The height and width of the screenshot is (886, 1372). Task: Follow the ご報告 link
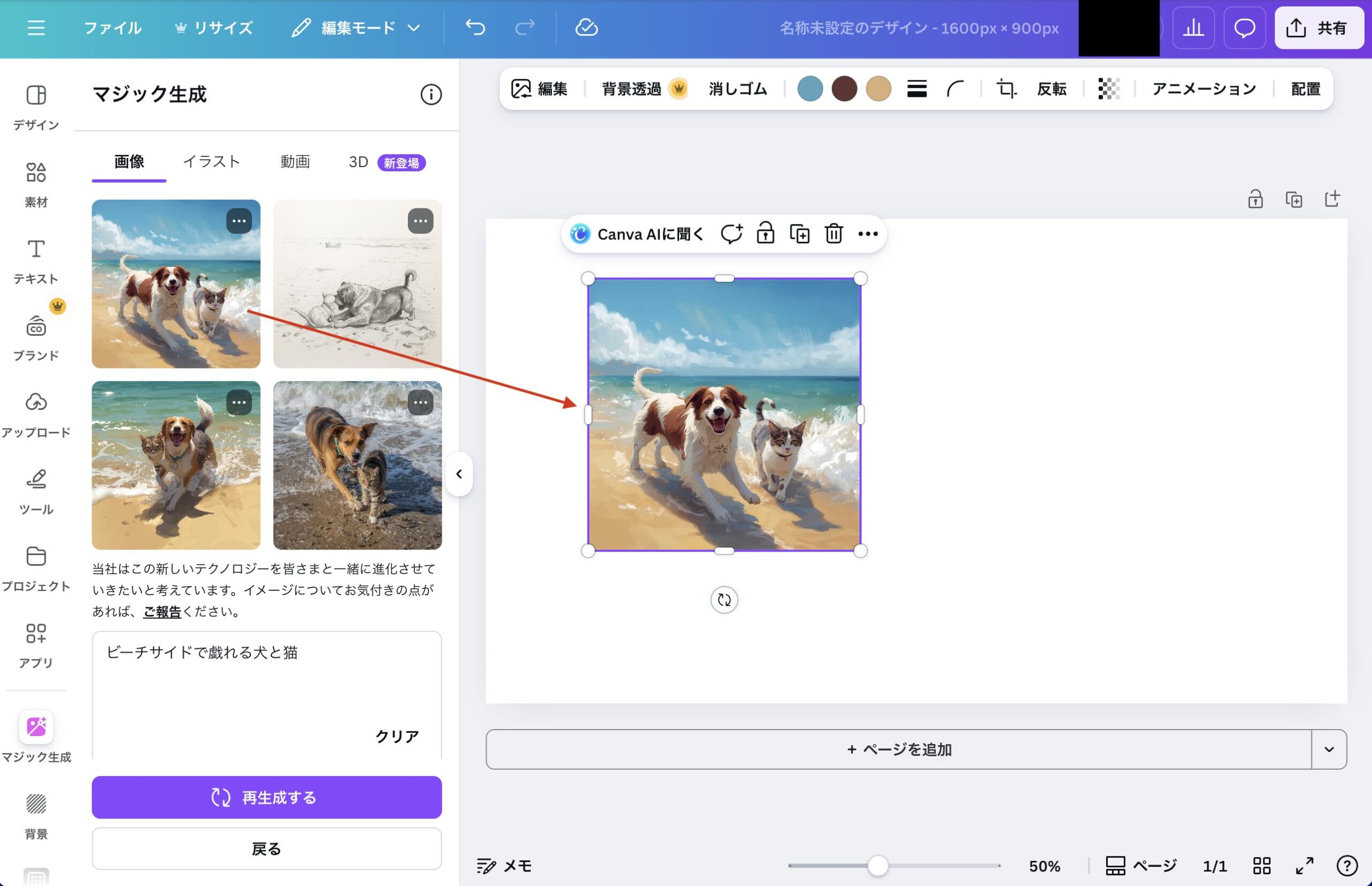coord(162,612)
